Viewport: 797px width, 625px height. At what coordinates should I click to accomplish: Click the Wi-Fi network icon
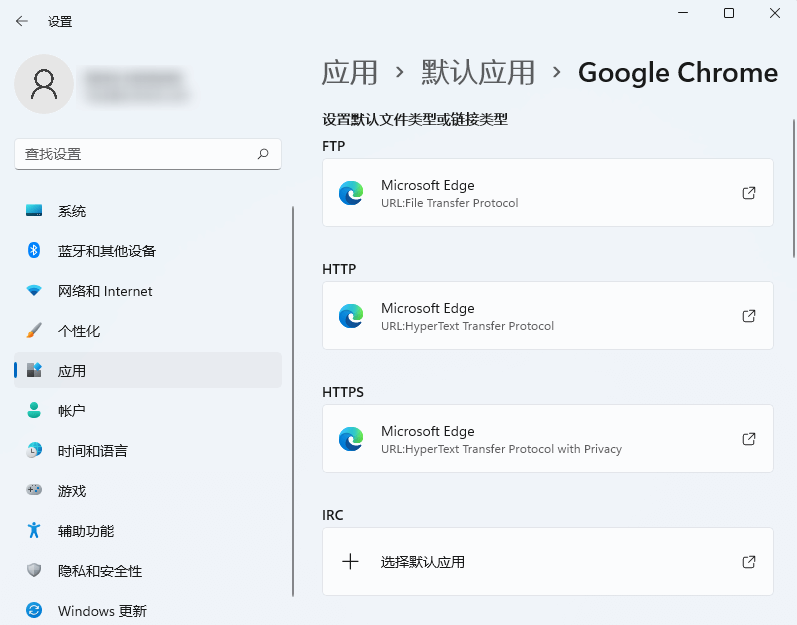(x=34, y=290)
